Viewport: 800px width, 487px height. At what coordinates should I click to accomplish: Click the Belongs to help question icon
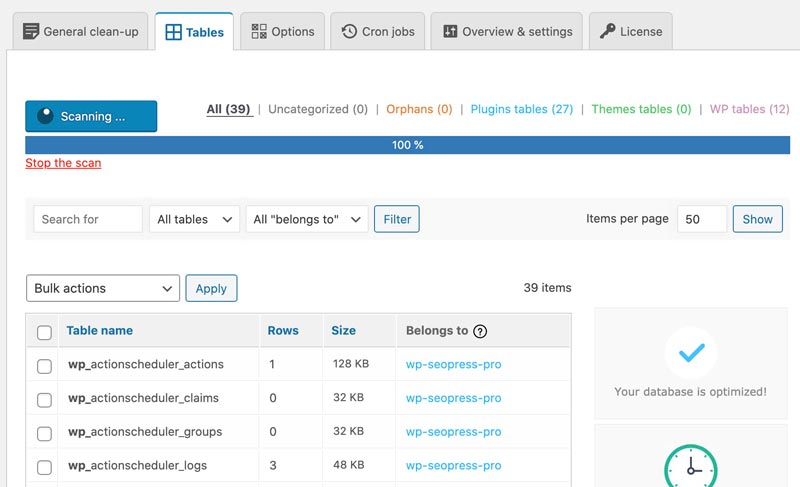pos(480,331)
